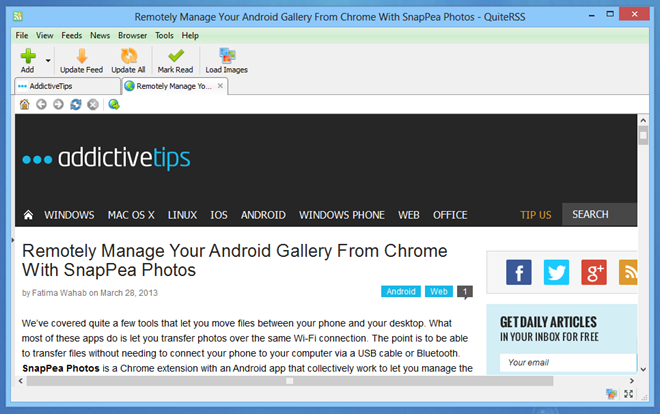Click the browser Stop loading icon

(x=93, y=104)
